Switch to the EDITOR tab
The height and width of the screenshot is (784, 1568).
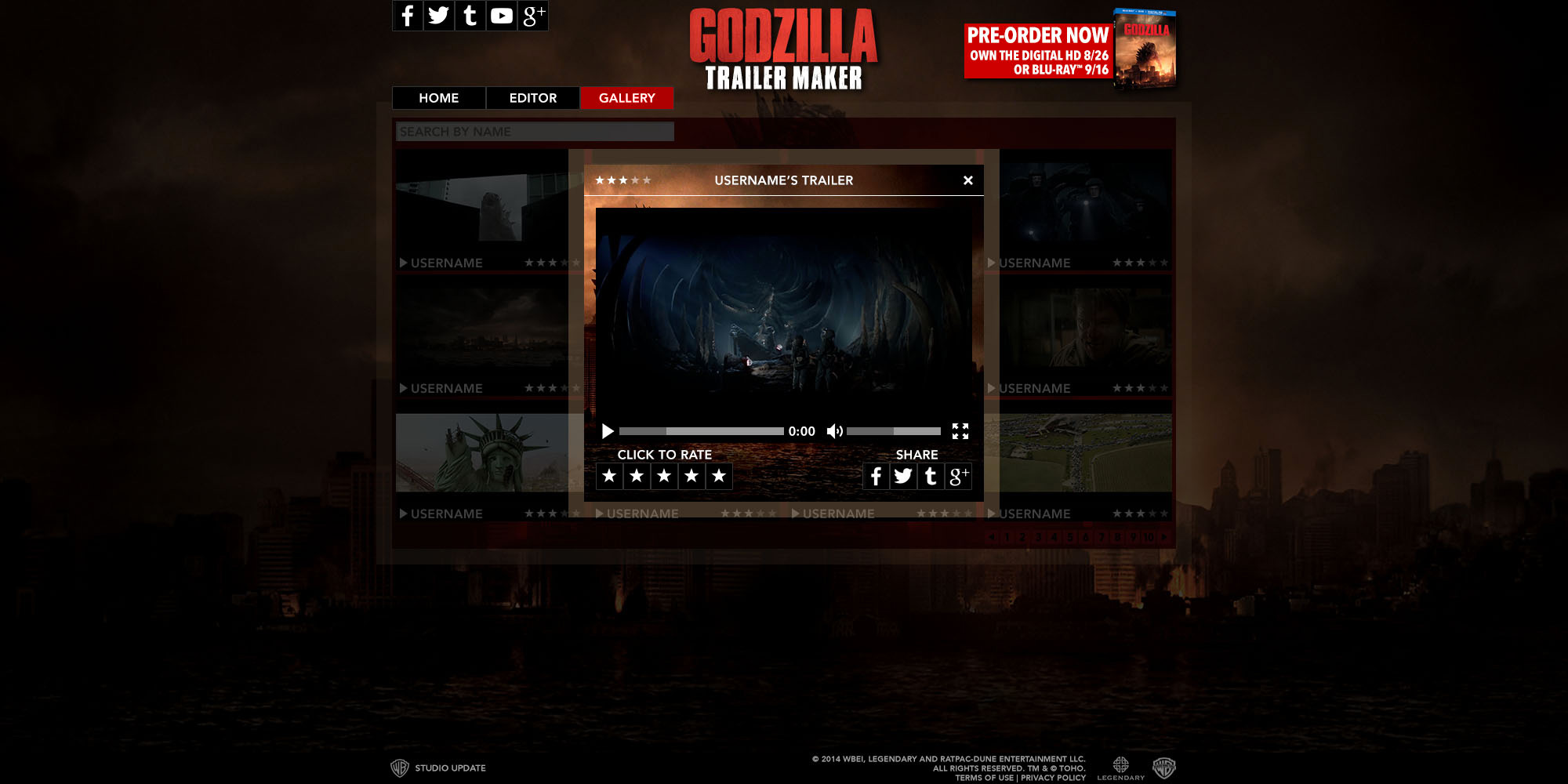(532, 98)
